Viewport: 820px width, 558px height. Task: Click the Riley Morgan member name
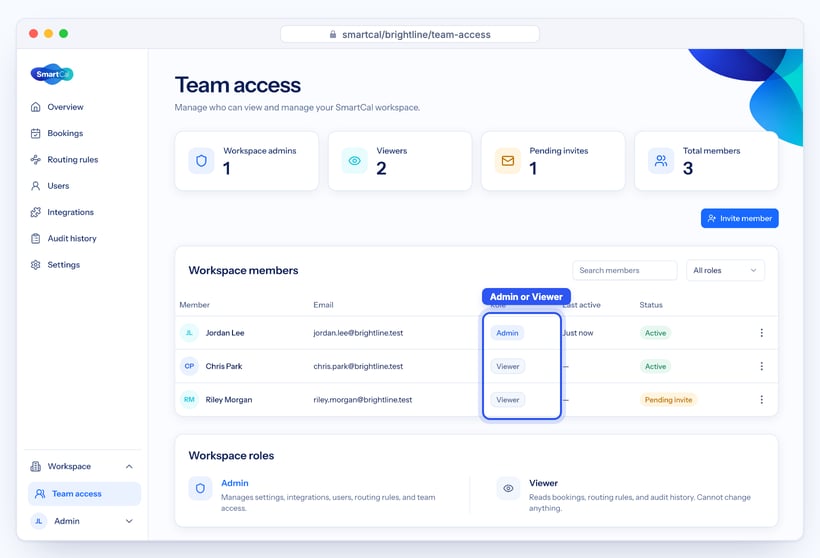pos(229,400)
